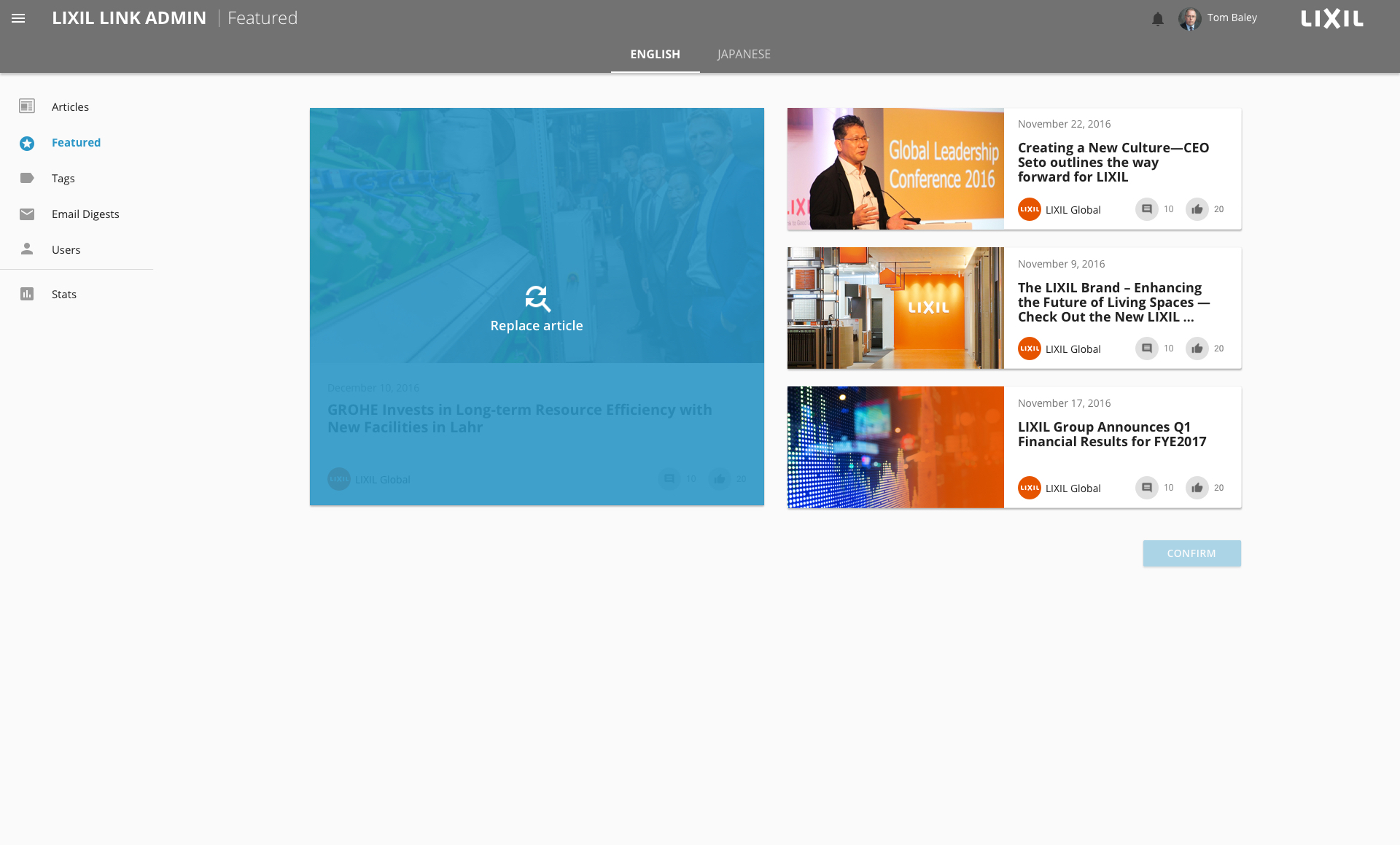Click Tom Baley's profile avatar
The height and width of the screenshot is (845, 1400).
pos(1190,19)
